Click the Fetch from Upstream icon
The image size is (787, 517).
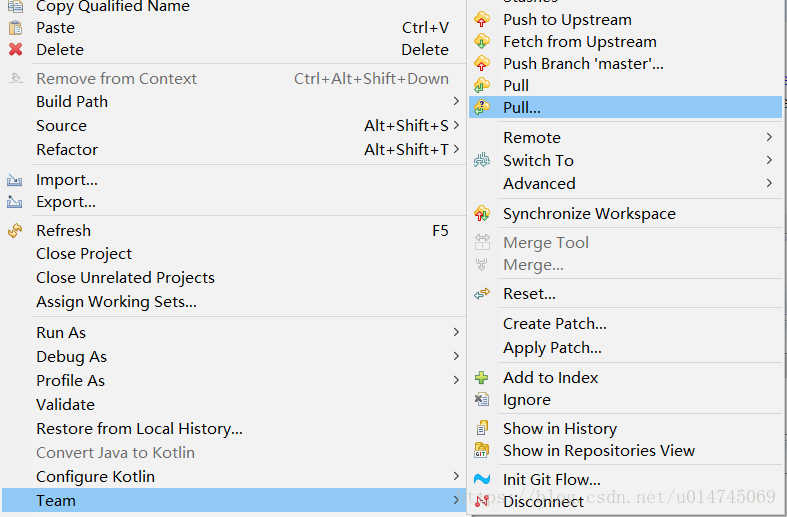coord(482,42)
